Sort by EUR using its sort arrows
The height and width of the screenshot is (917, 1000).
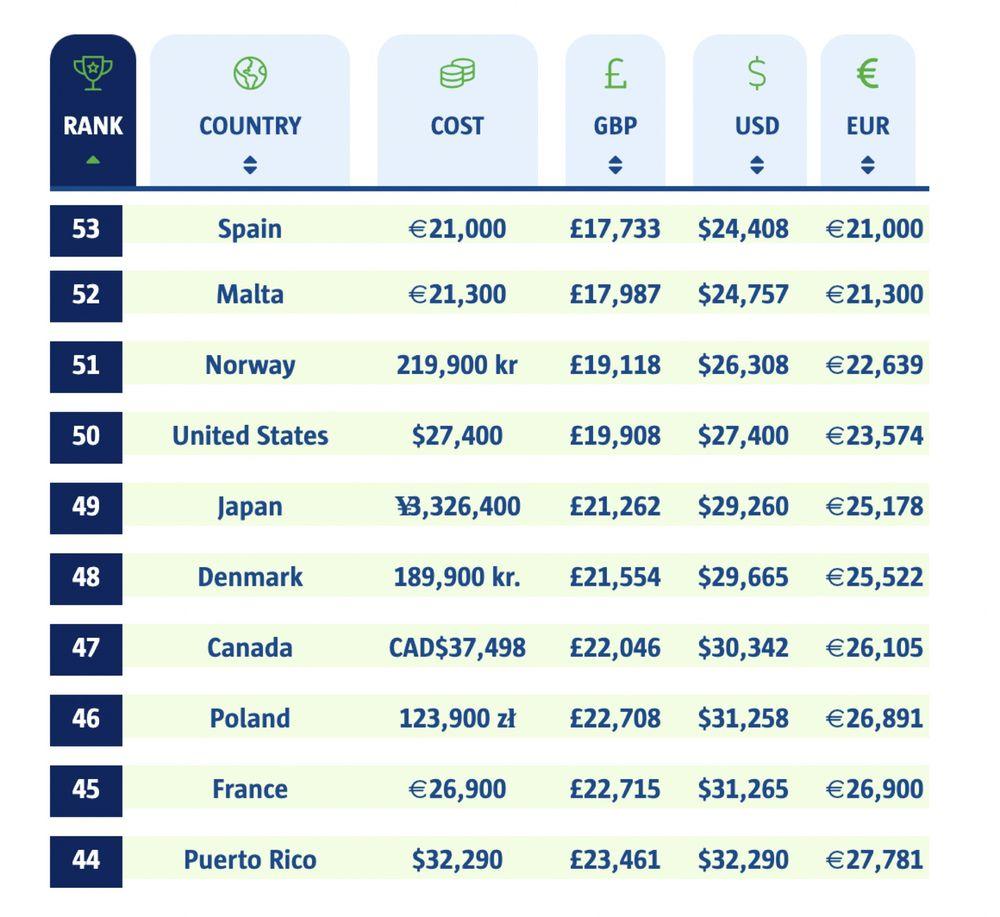pyautogui.click(x=867, y=165)
